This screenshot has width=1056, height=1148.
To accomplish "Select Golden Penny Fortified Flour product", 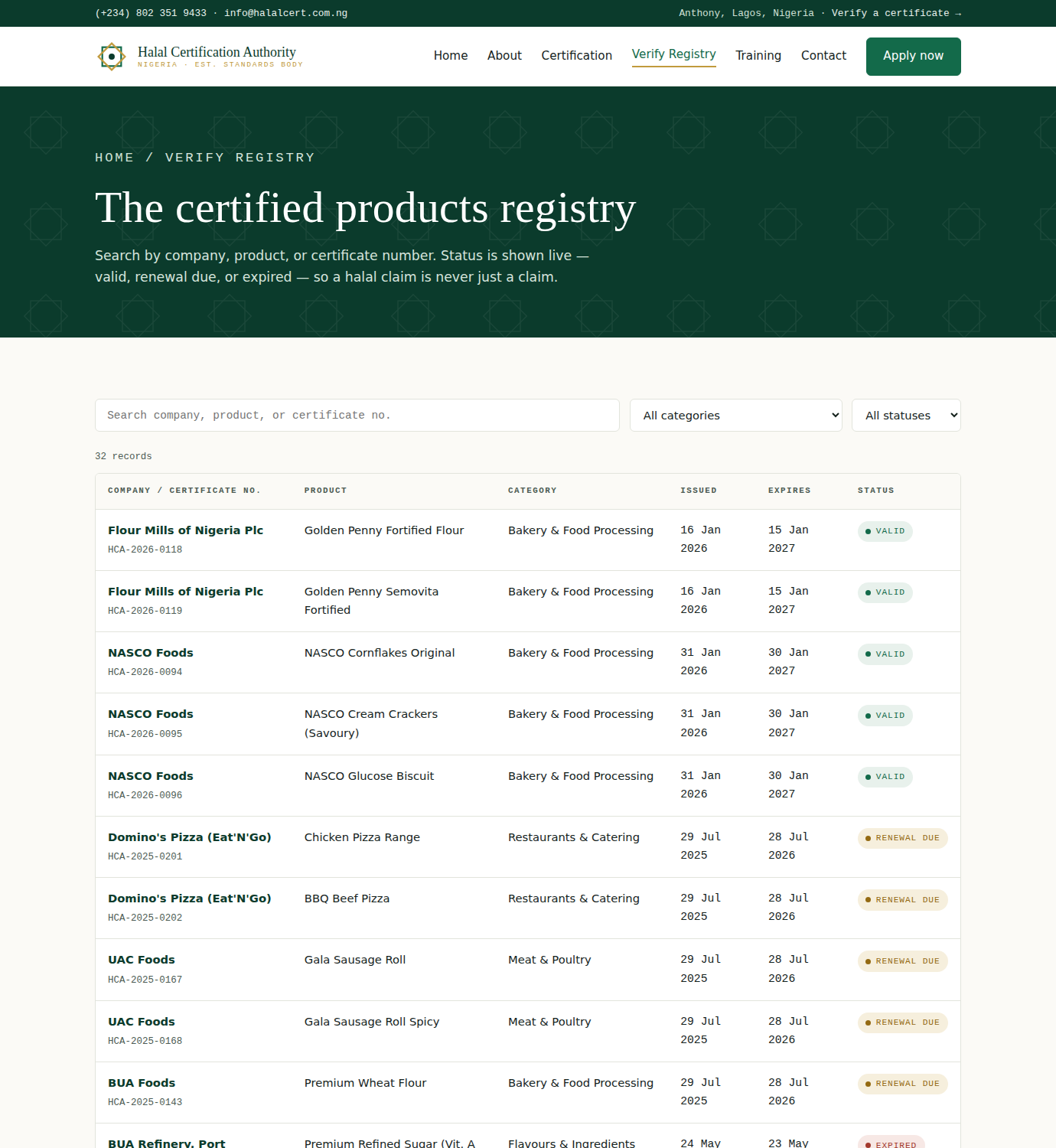I will [x=384, y=530].
